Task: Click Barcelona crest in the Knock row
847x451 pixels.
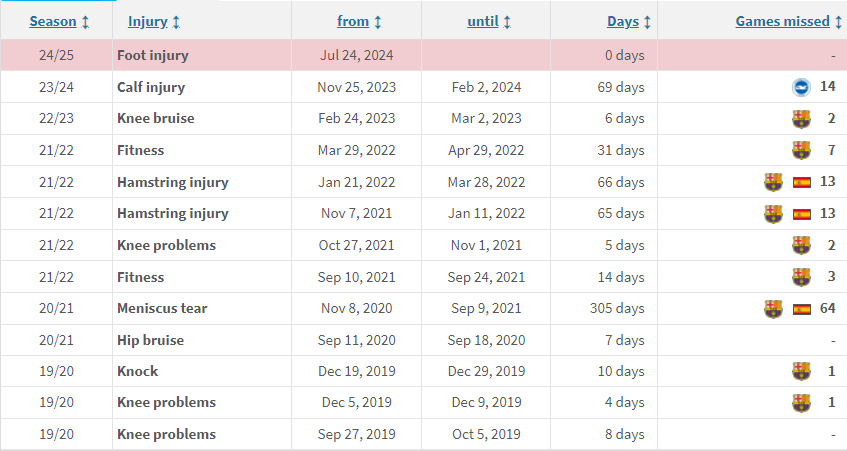Action: (801, 372)
